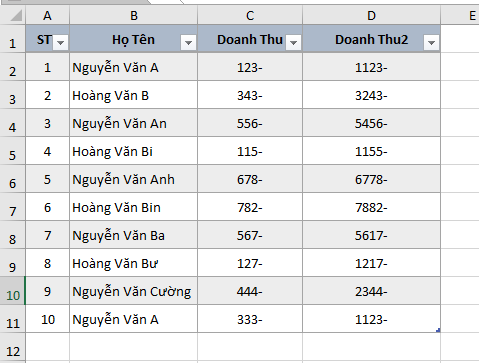Click the cell showing 7882-
Viewport: 479px width, 363px height.
(371, 207)
